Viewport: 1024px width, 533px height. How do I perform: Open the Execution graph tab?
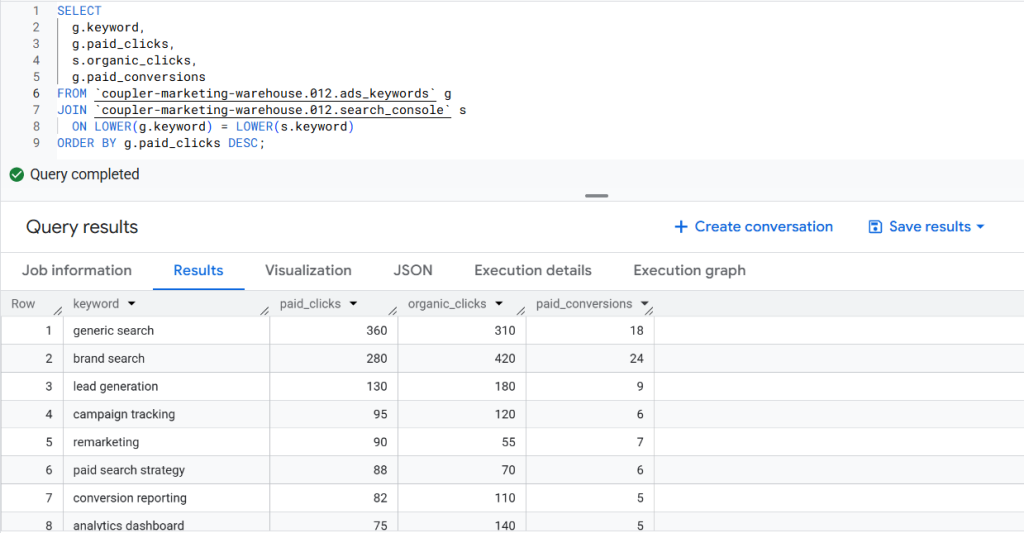click(x=690, y=270)
